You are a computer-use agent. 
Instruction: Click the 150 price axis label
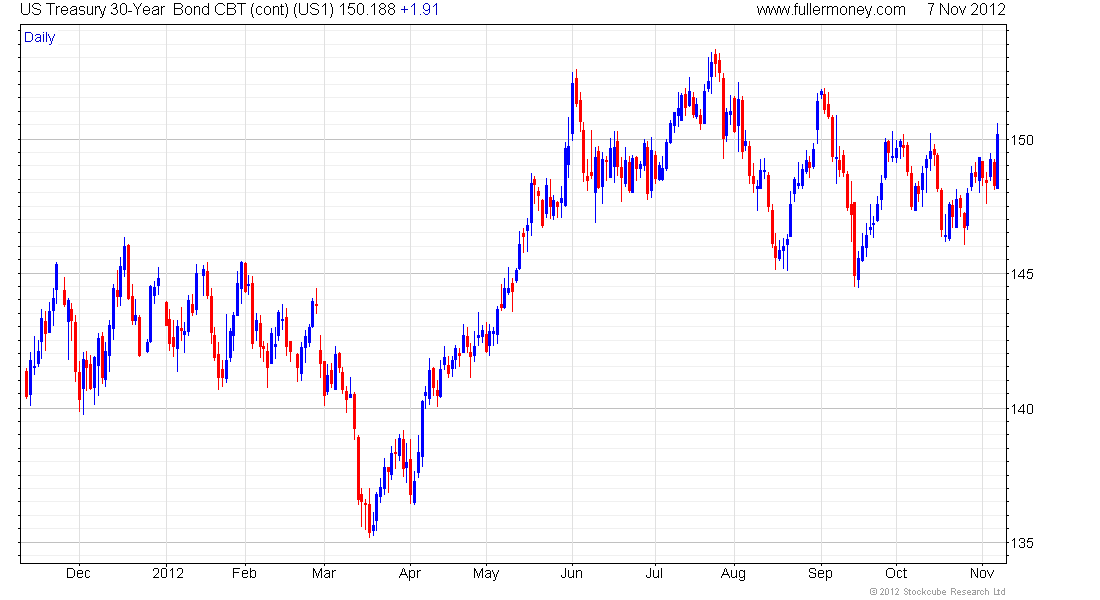[1023, 140]
